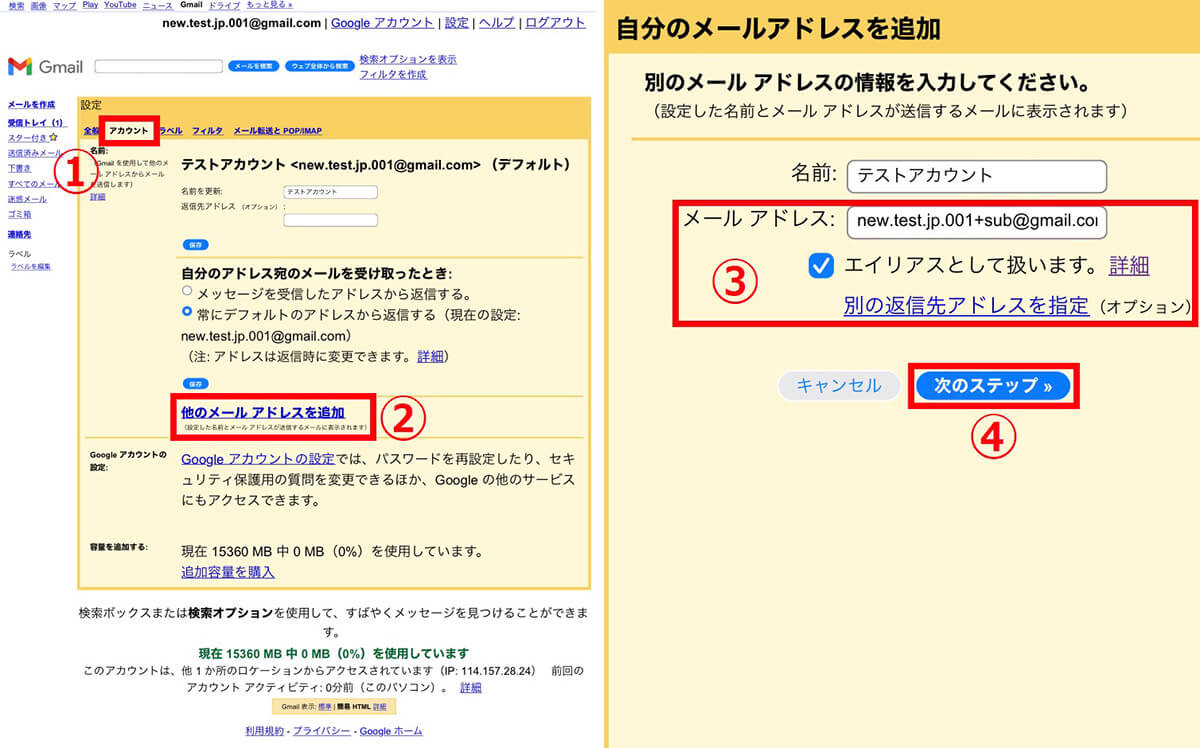
Task: Click the キャンセル button
Action: 839,385
